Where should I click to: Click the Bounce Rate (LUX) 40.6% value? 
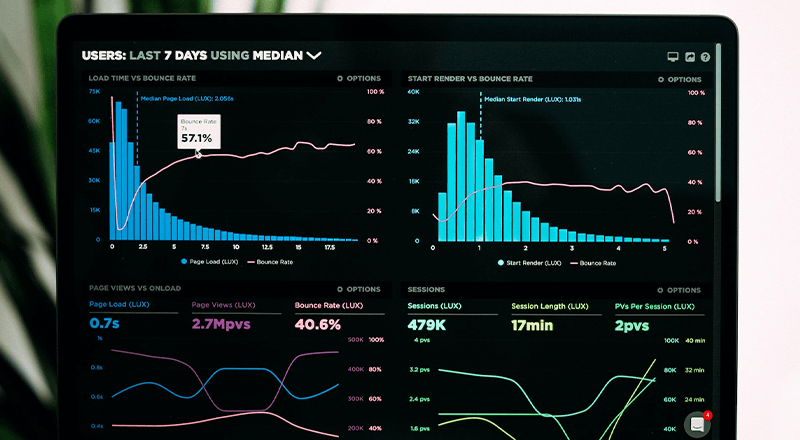point(317,325)
